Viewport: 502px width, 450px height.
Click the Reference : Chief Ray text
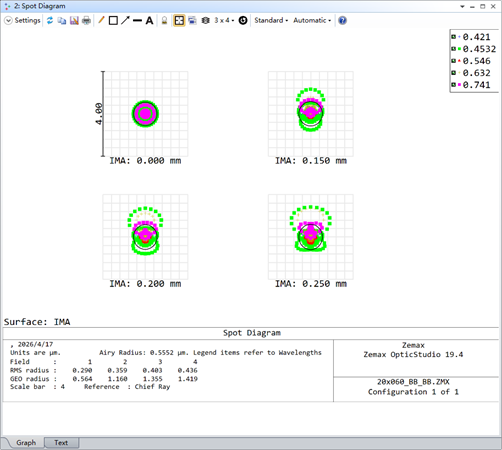coord(127,387)
